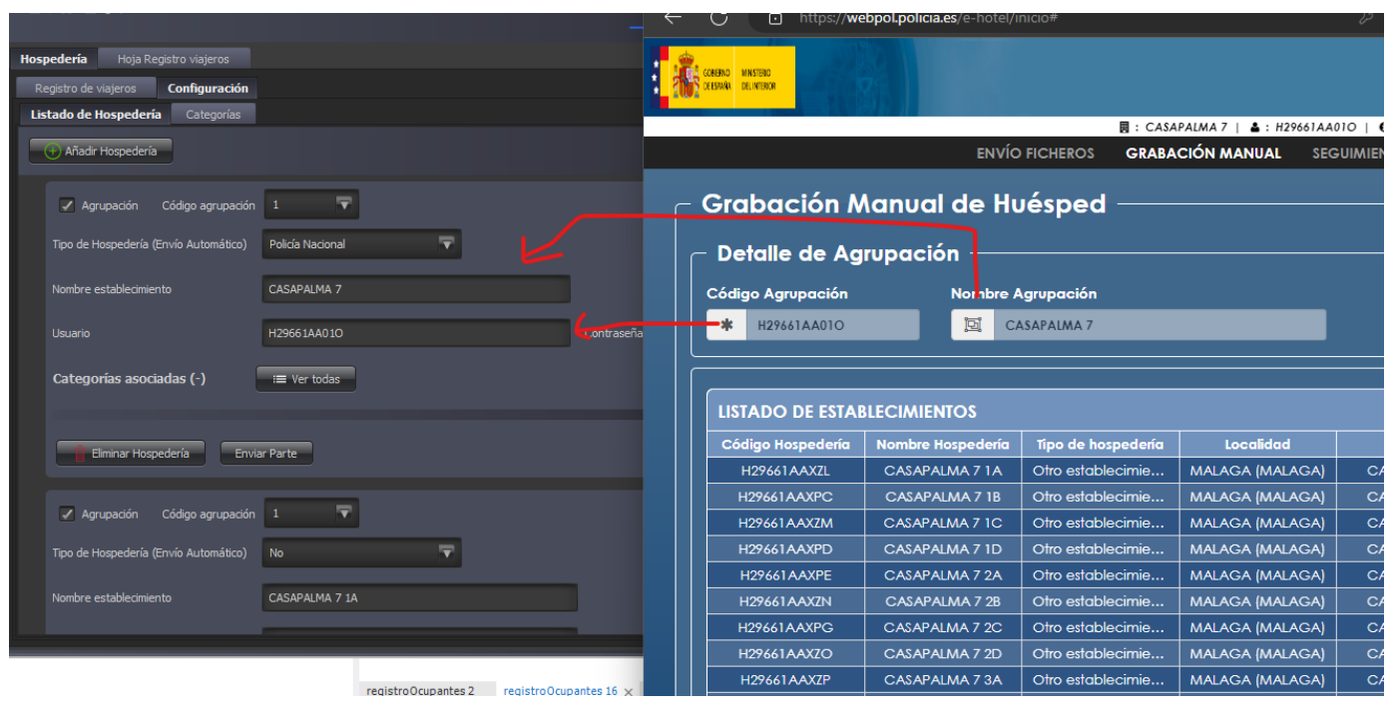Open the tipo de hospedería dropdown showing No
Viewport: 1400px width, 714px height.
(x=361, y=553)
